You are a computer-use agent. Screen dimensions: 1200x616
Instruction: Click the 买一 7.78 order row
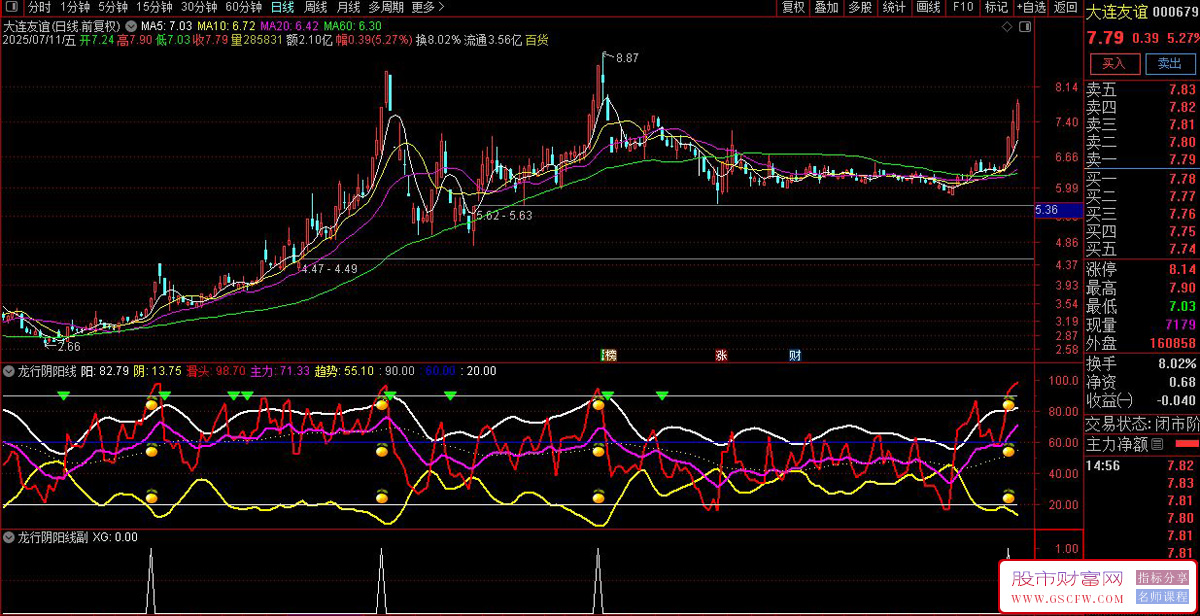coord(1142,178)
